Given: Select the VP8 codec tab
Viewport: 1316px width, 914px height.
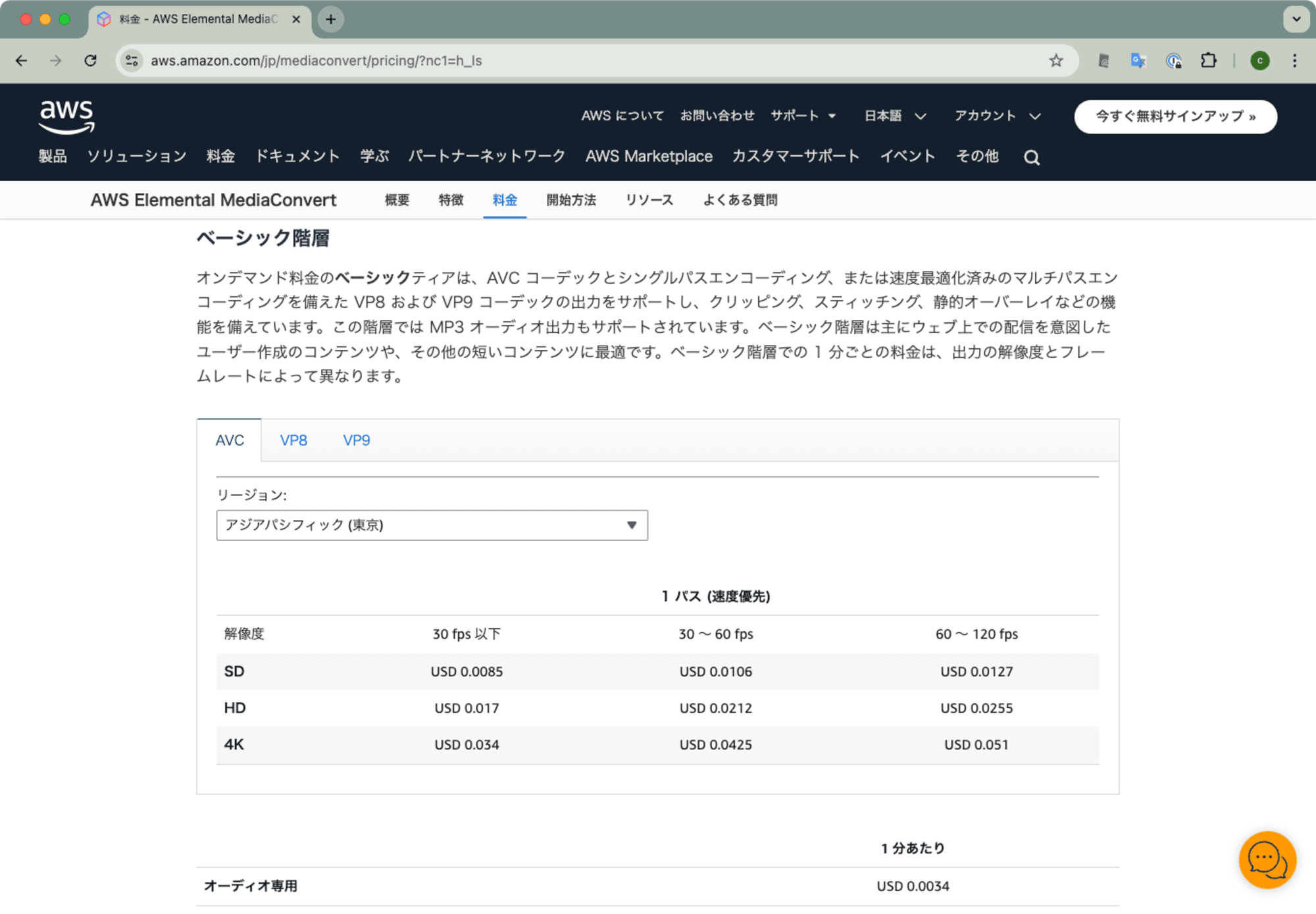Looking at the screenshot, I should click(293, 440).
